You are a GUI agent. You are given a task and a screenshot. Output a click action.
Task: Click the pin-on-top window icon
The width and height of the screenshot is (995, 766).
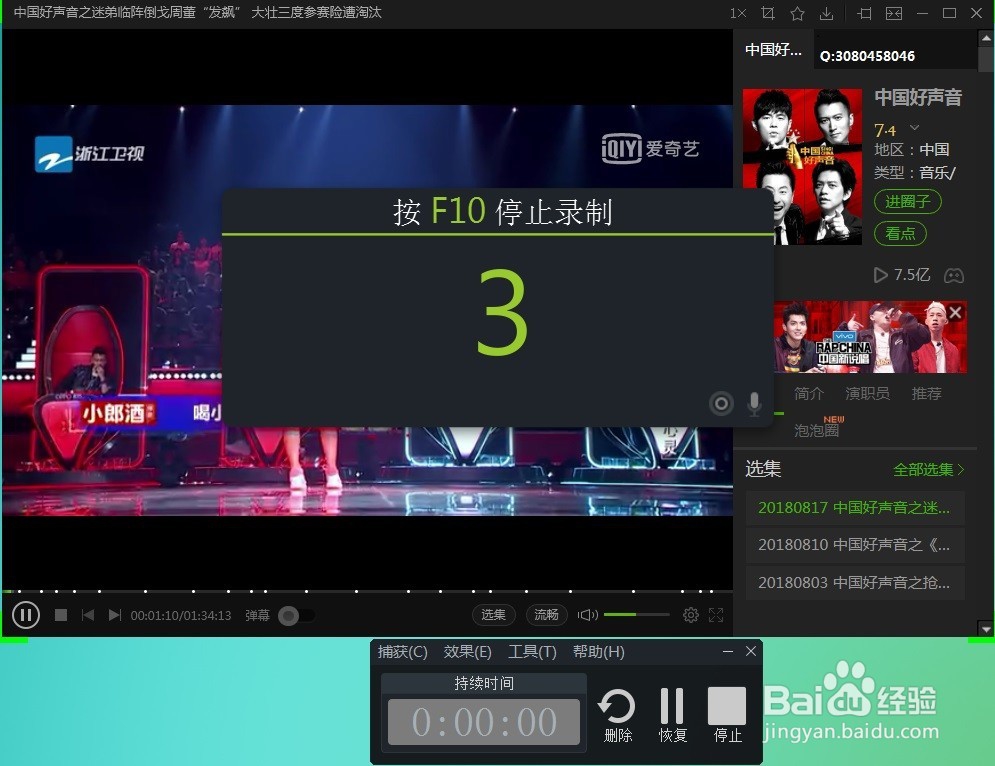point(864,13)
